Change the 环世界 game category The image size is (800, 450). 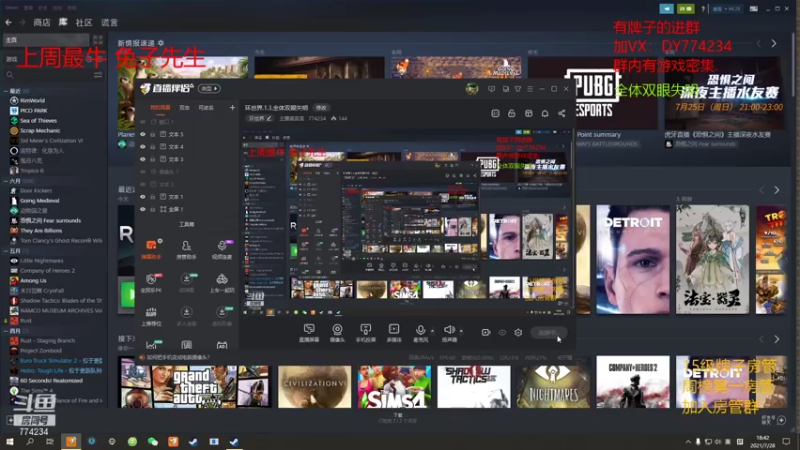click(x=260, y=118)
